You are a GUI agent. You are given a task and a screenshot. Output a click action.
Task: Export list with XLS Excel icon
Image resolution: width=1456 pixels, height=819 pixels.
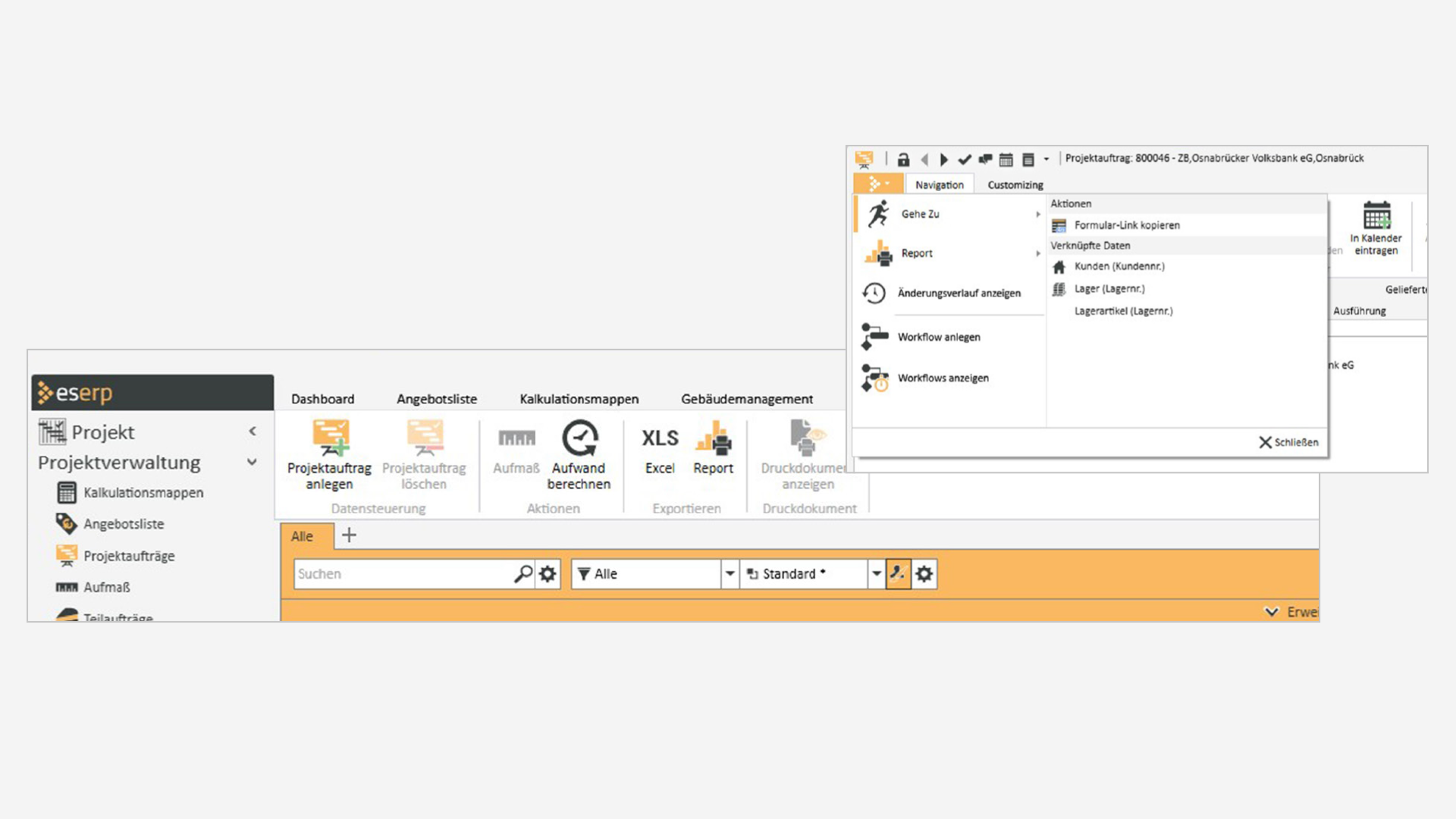[x=660, y=438]
